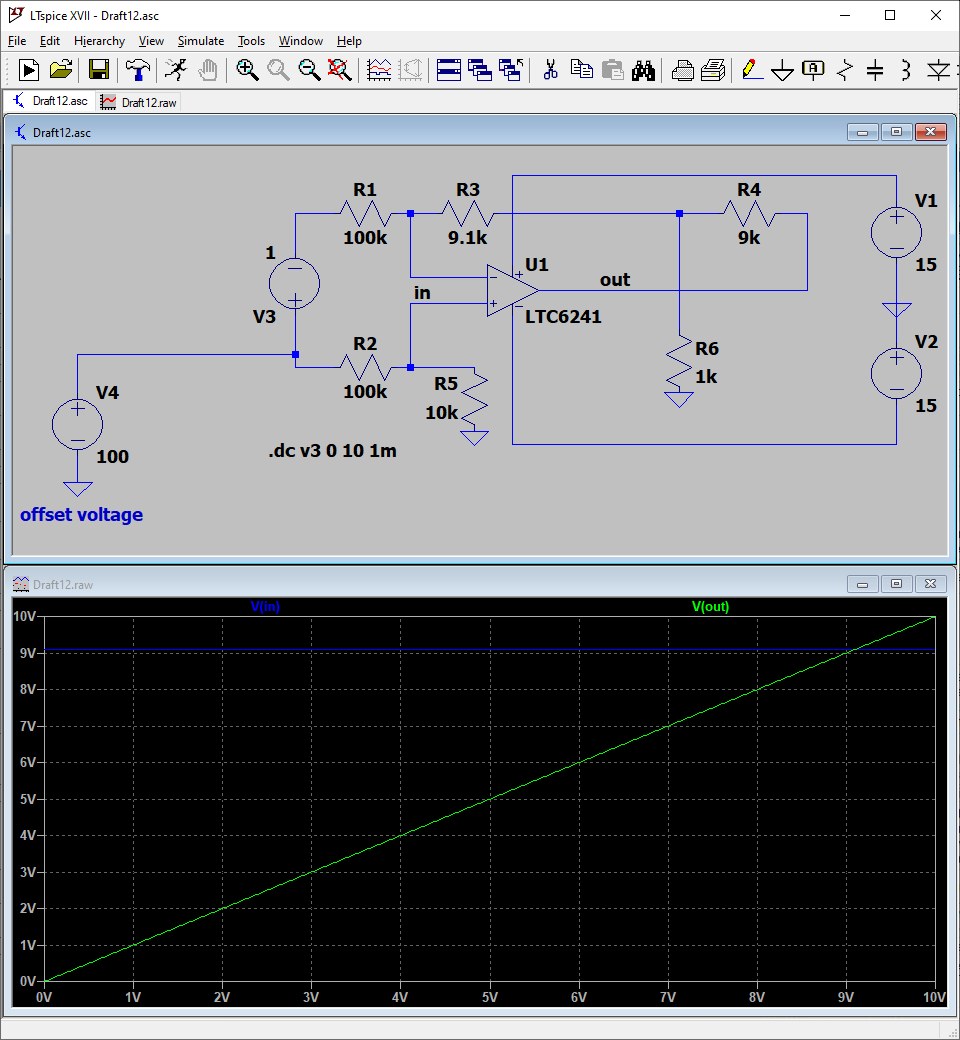Open the Window menu
Image resolution: width=960 pixels, height=1040 pixels.
click(x=301, y=41)
